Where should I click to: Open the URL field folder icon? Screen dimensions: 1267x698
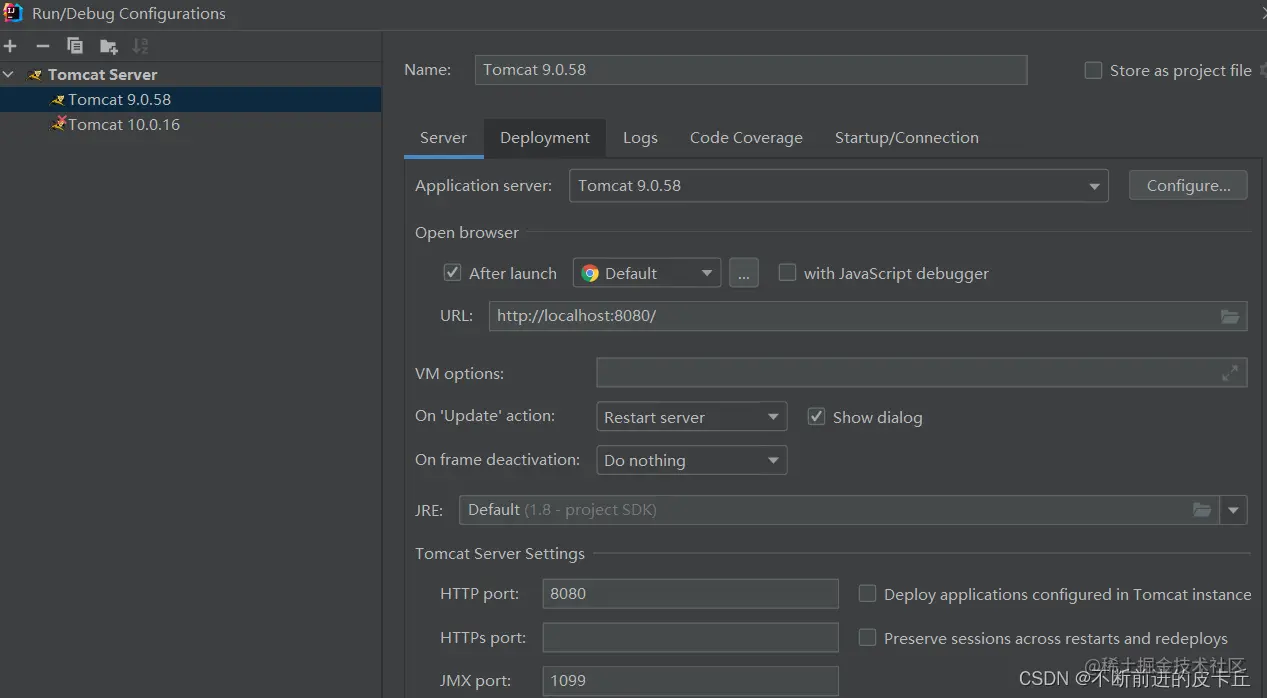click(x=1230, y=316)
